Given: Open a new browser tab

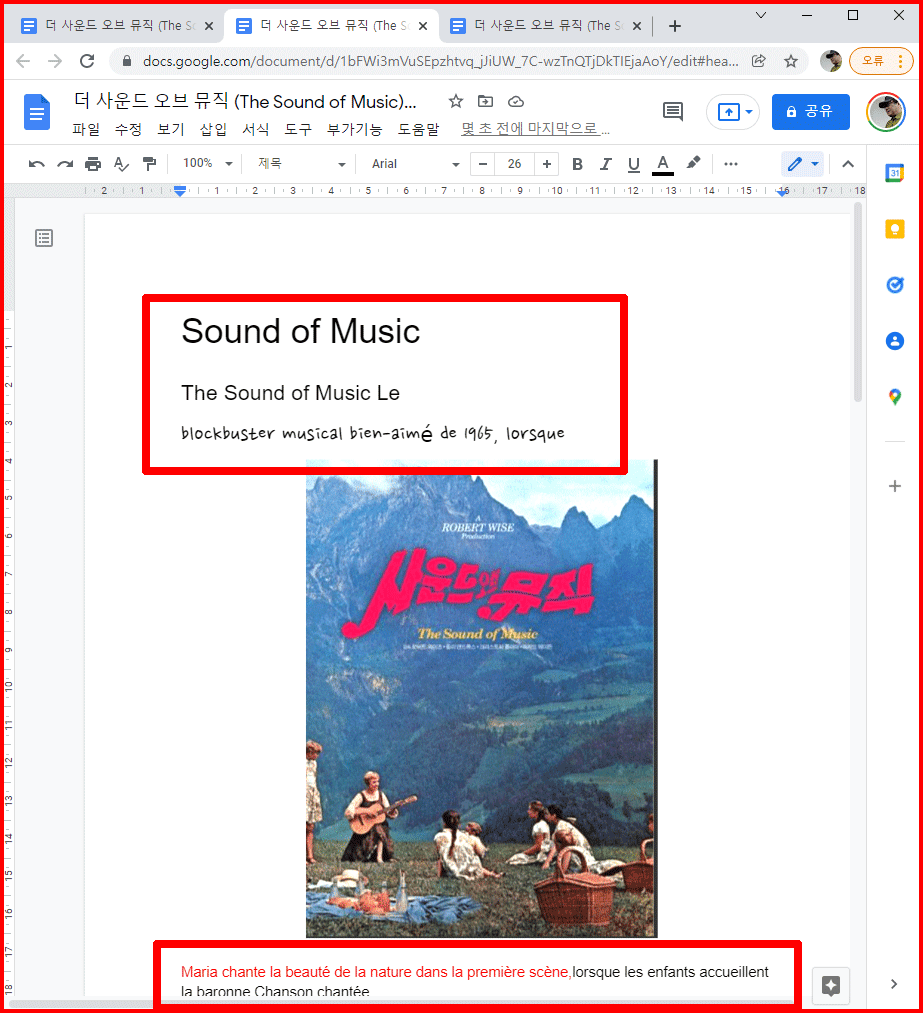Looking at the screenshot, I should point(675,26).
